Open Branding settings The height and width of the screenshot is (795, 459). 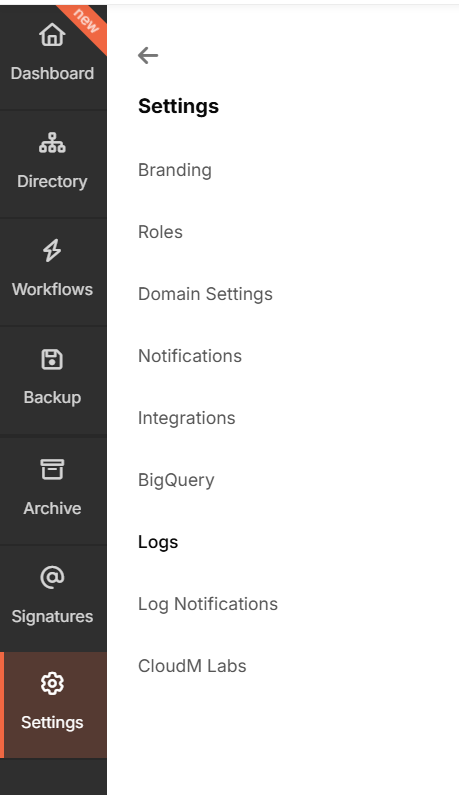175,170
